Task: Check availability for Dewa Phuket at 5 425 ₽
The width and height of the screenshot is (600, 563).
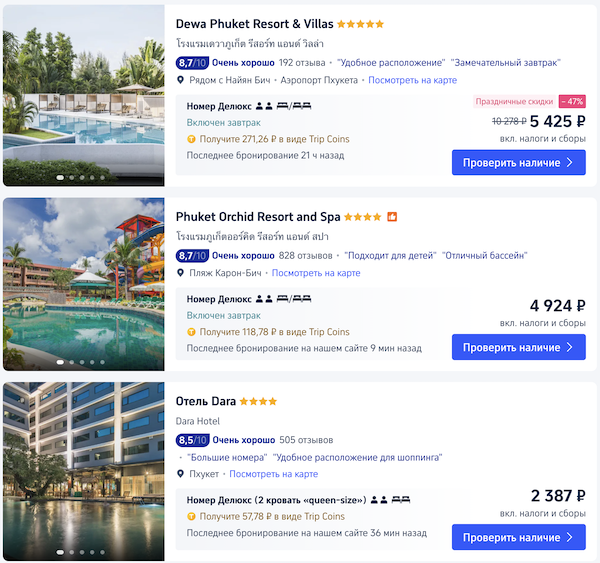Action: tap(518, 162)
